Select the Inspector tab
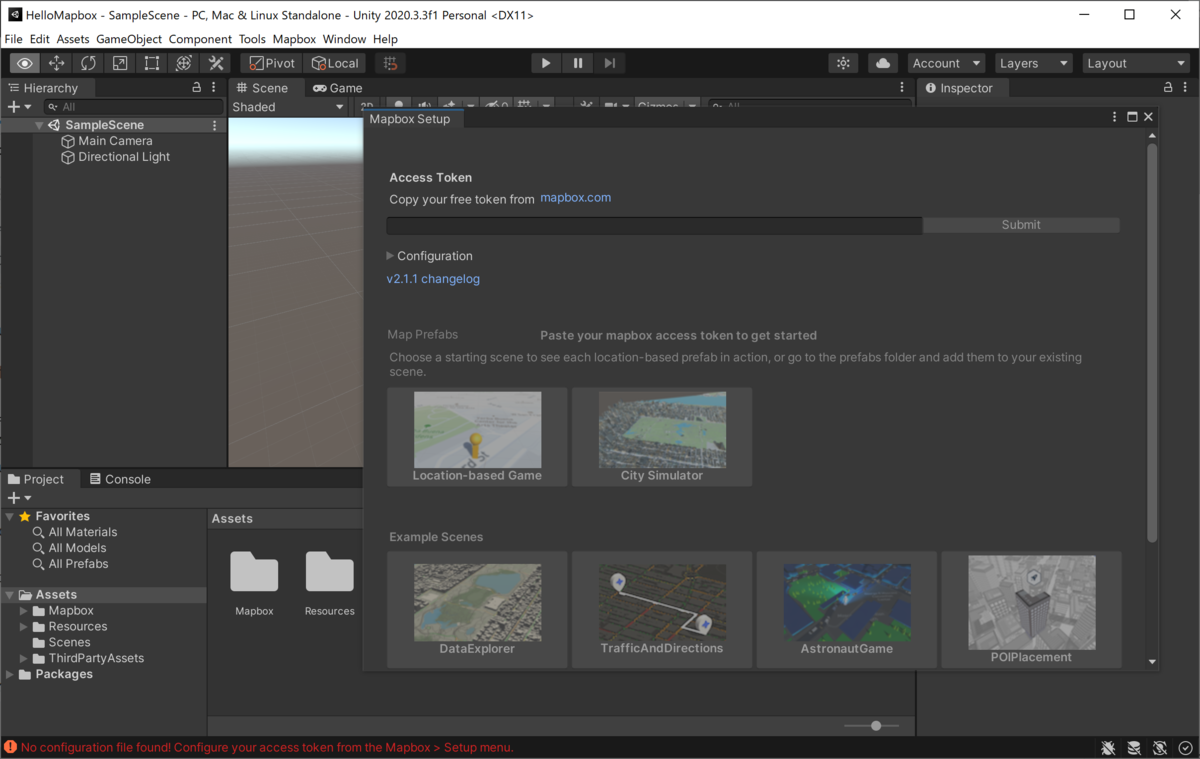 point(959,88)
